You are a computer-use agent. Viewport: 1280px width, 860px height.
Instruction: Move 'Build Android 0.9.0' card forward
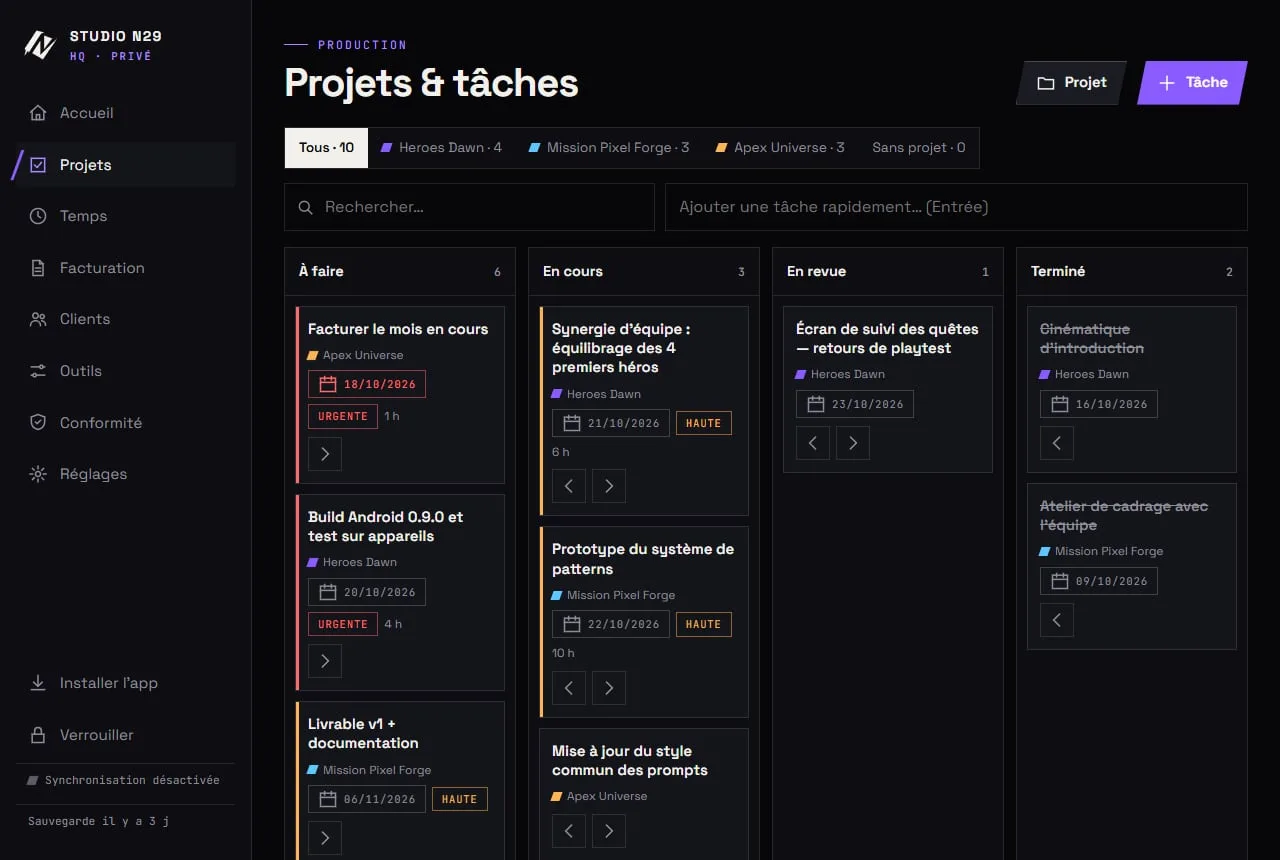point(325,661)
